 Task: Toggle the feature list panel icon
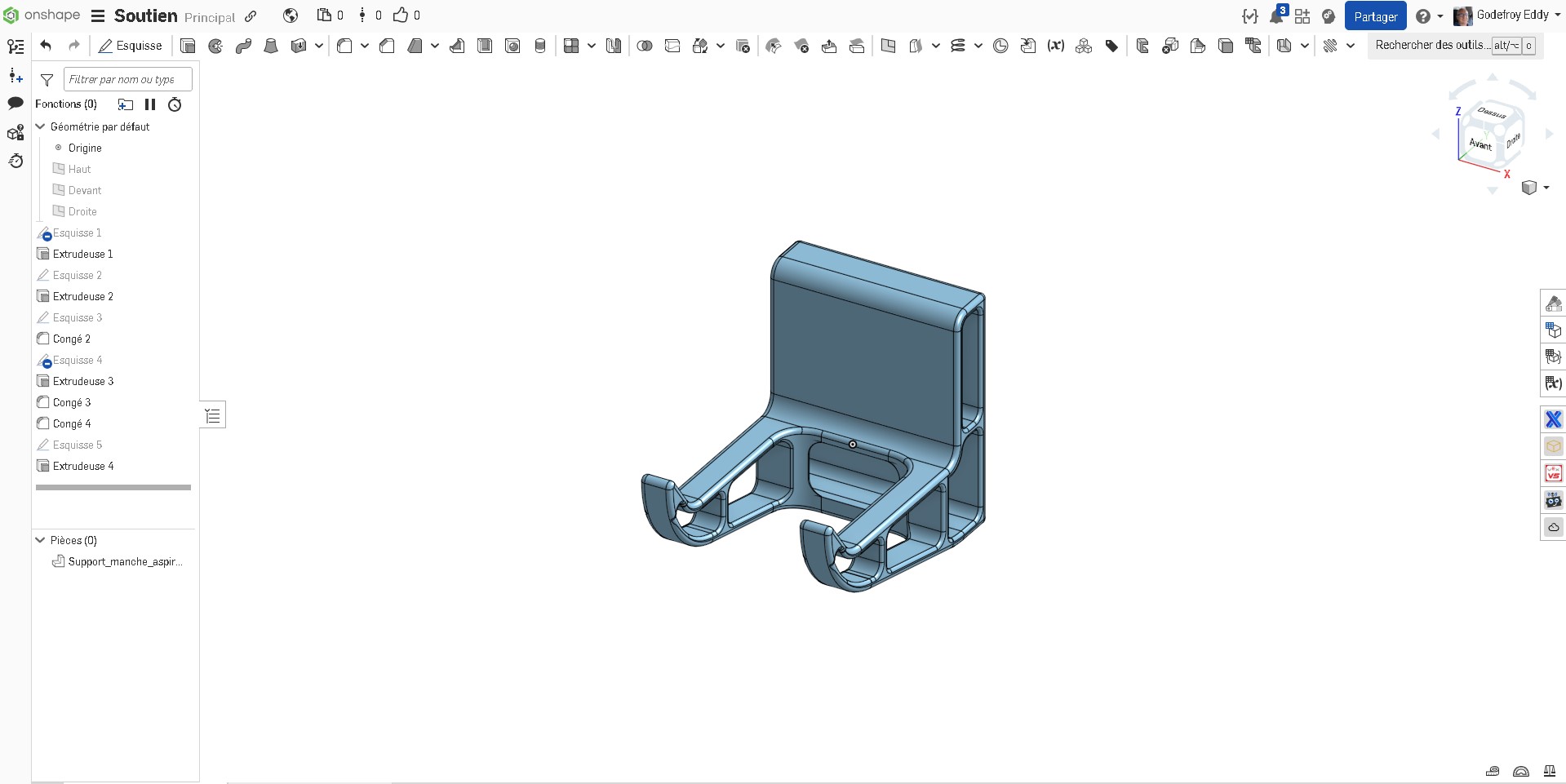pos(16,47)
